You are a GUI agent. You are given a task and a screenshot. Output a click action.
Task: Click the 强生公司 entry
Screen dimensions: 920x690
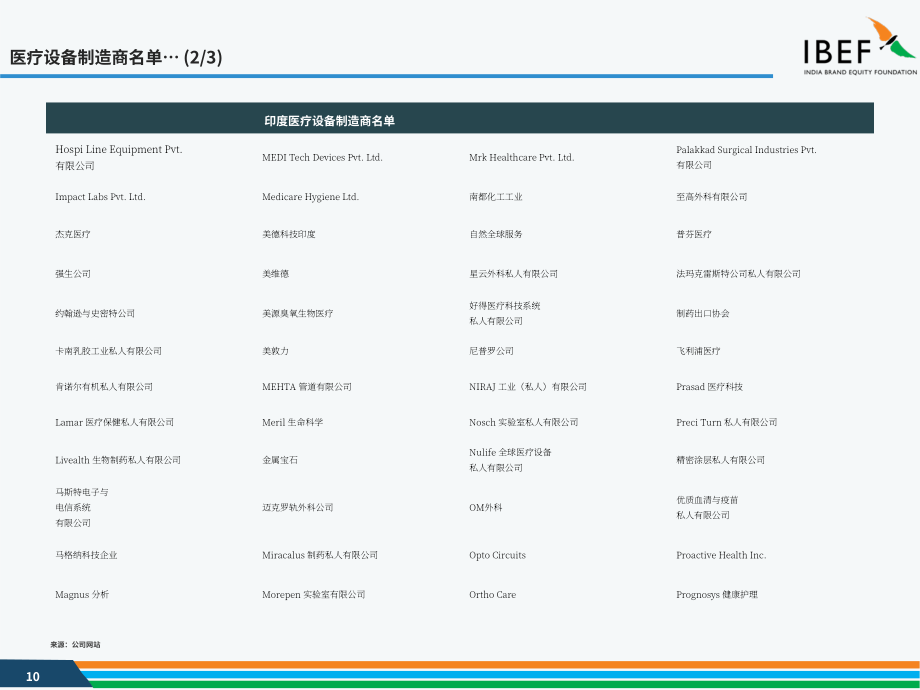coord(73,273)
